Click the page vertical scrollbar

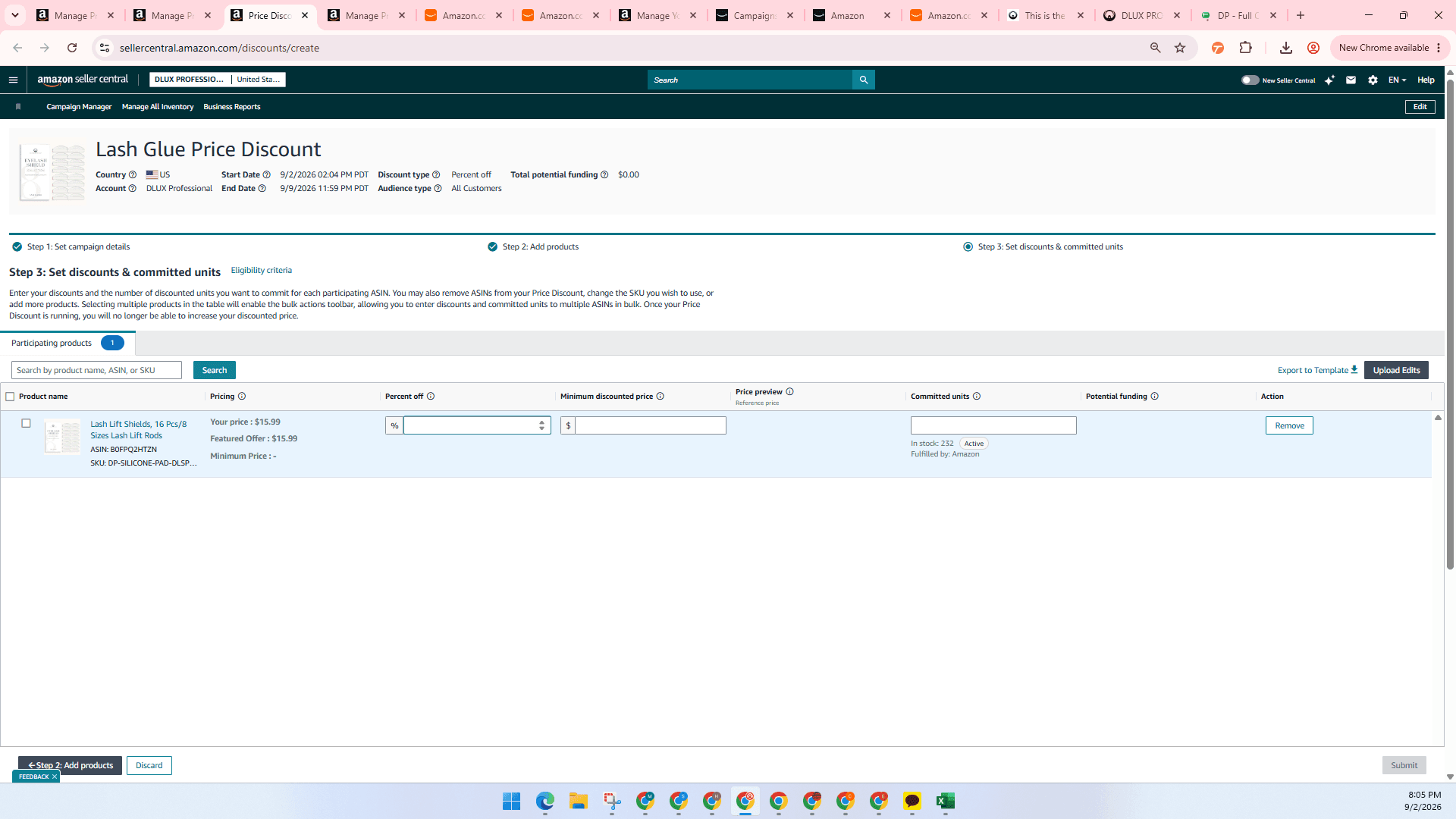point(1450,326)
